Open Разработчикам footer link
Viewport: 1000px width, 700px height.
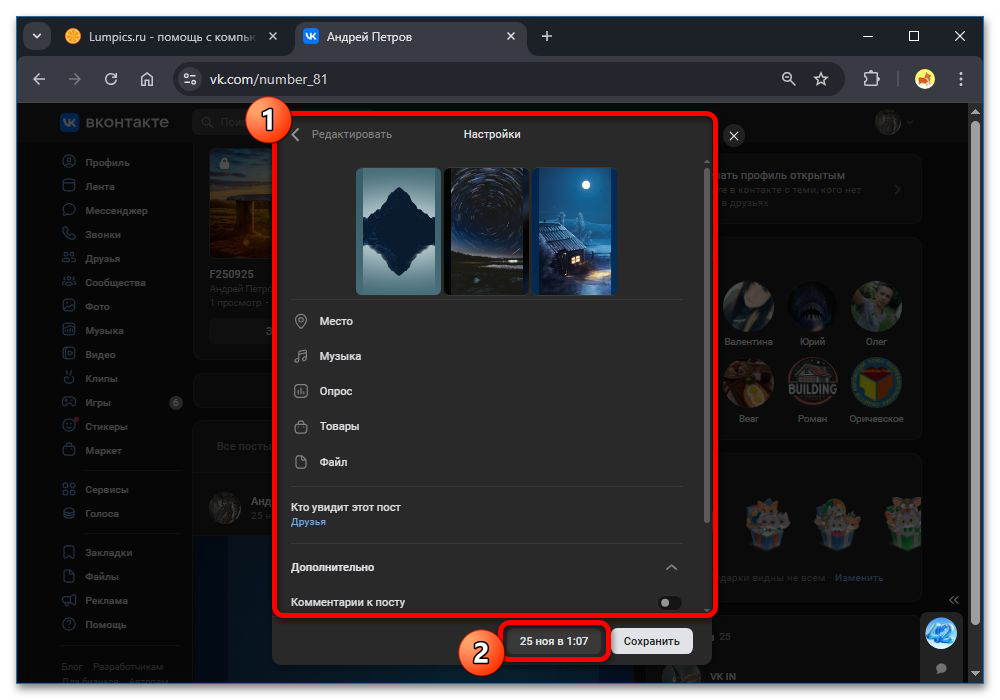(128, 666)
